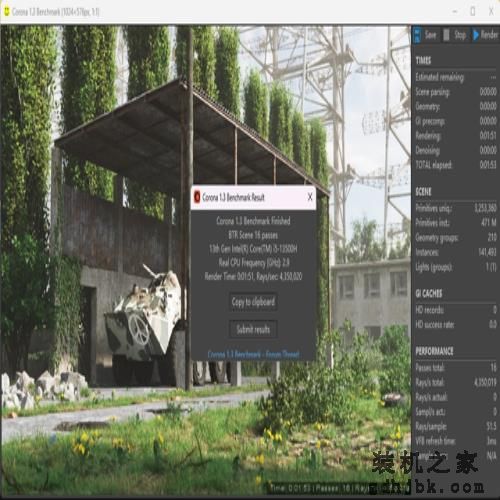Image resolution: width=500 pixels, height=500 pixels.
Task: Click the Submit results button
Action: click(x=253, y=329)
